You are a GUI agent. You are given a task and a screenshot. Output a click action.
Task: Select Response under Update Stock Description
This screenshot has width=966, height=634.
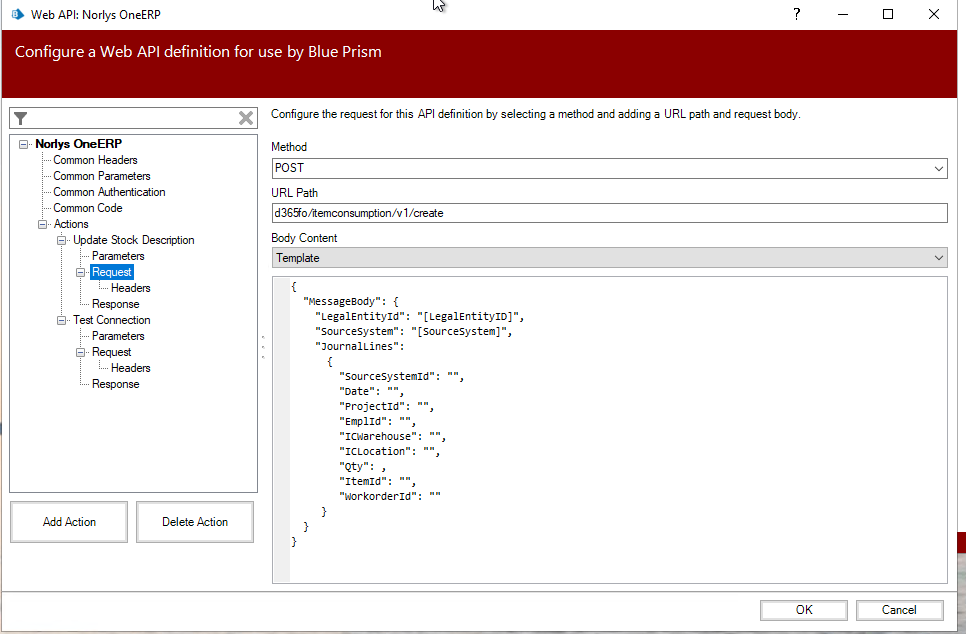tap(115, 304)
